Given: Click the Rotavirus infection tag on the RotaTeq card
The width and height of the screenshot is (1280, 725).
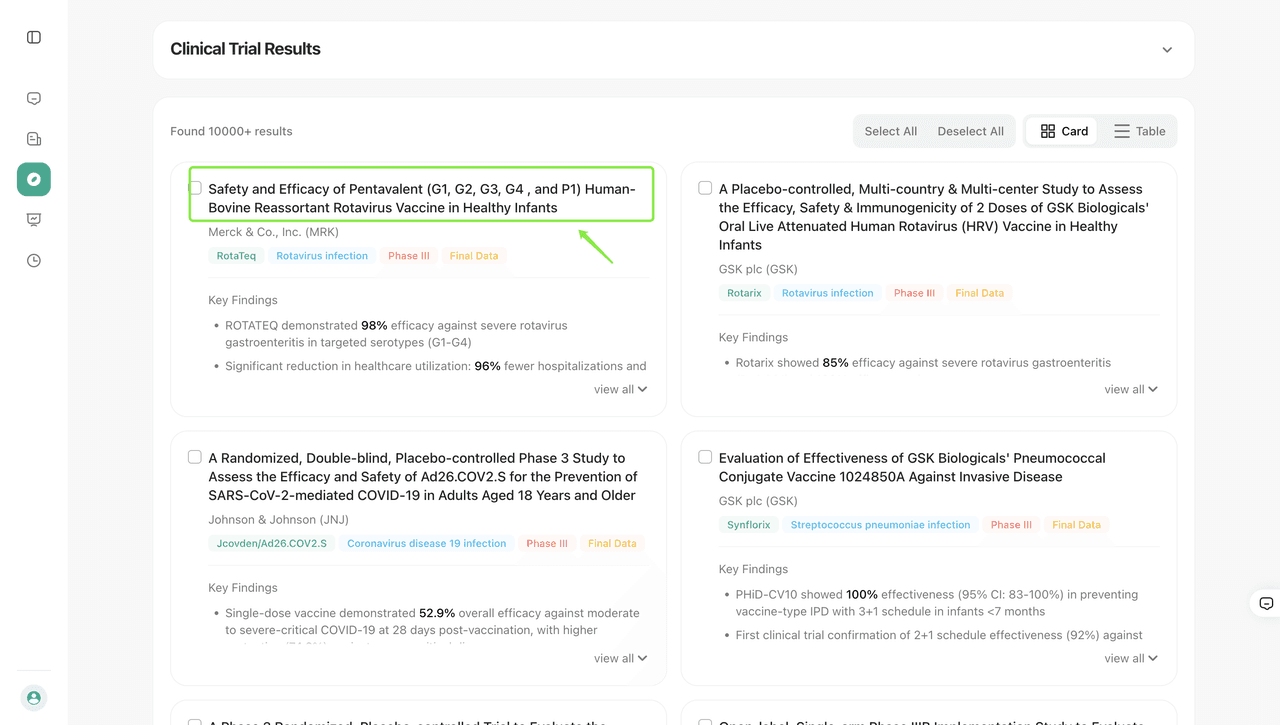Looking at the screenshot, I should click(322, 255).
